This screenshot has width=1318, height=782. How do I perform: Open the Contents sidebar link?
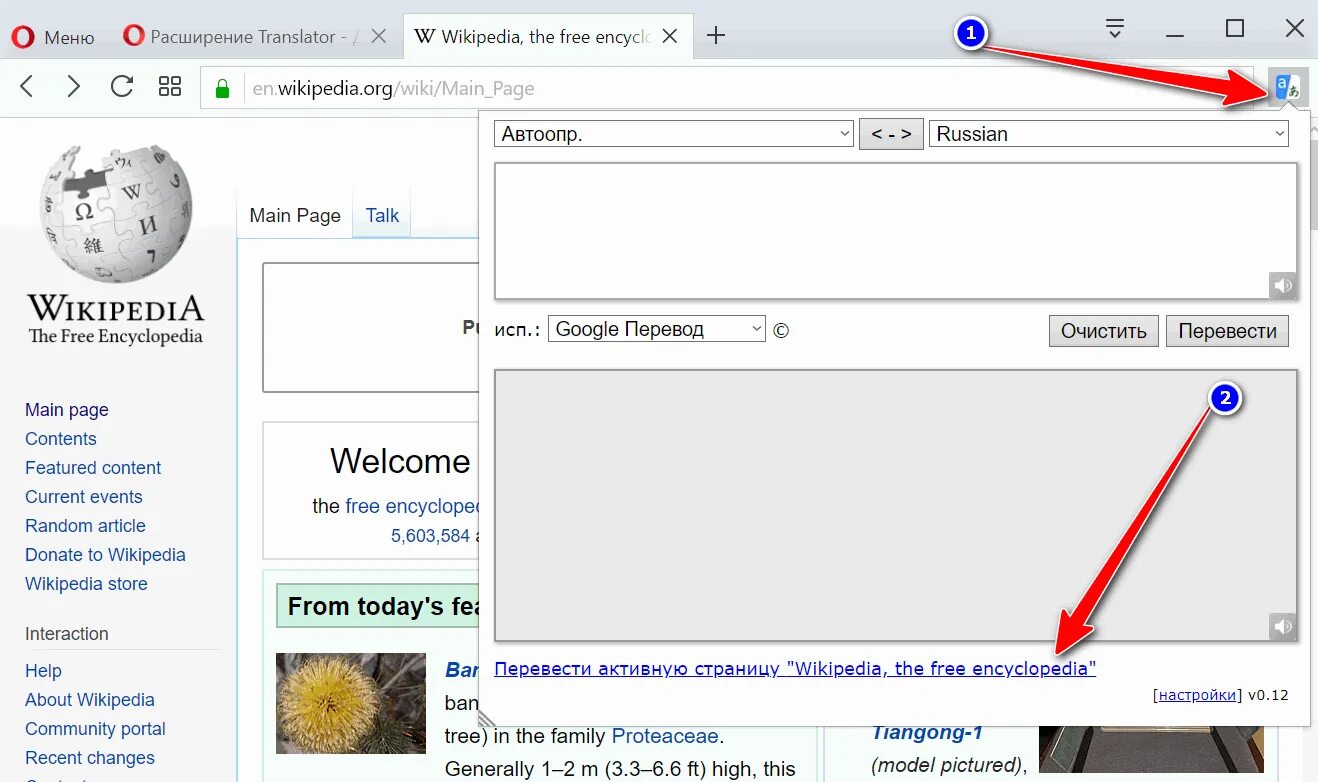(61, 439)
